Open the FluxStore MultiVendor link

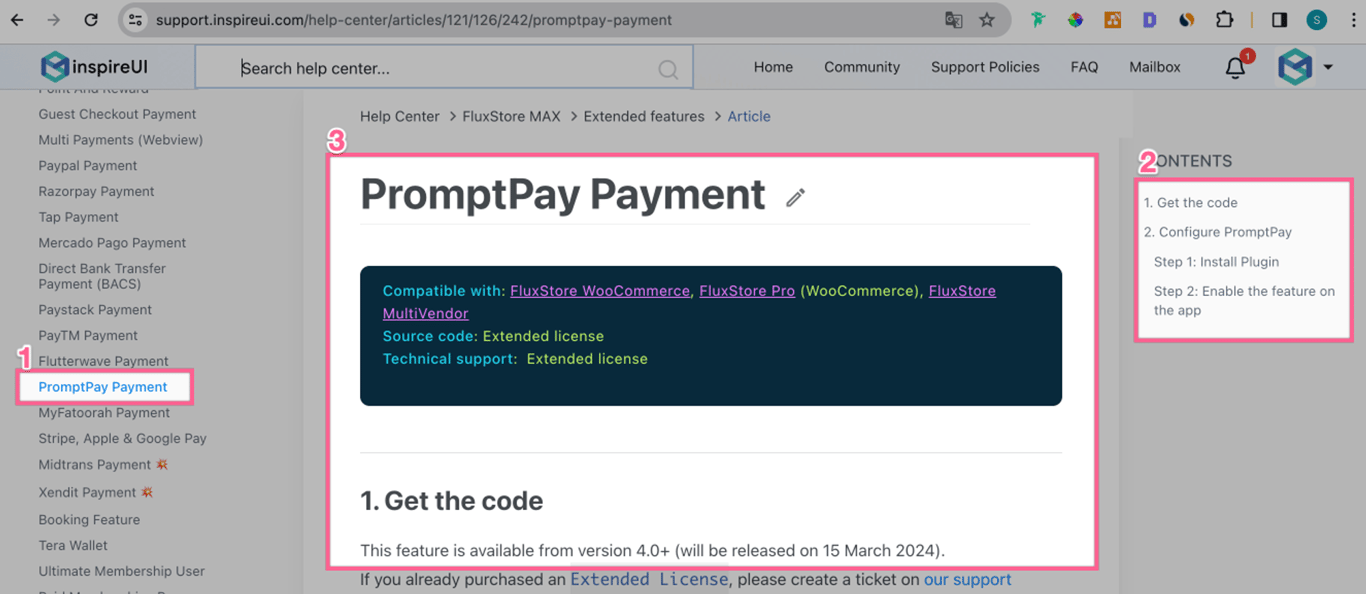tap(962, 291)
